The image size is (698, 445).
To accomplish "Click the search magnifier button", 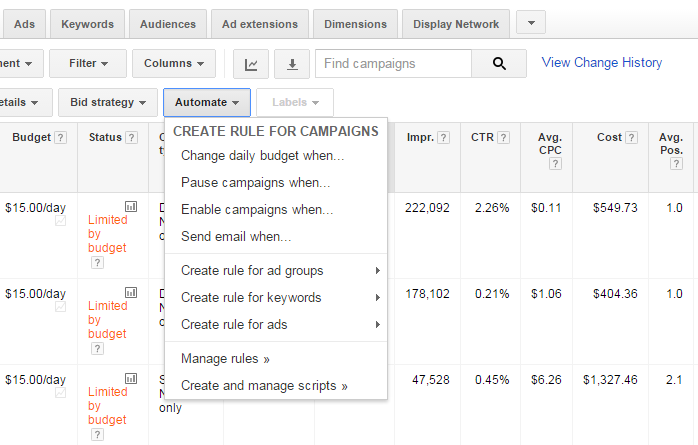I will pos(499,64).
